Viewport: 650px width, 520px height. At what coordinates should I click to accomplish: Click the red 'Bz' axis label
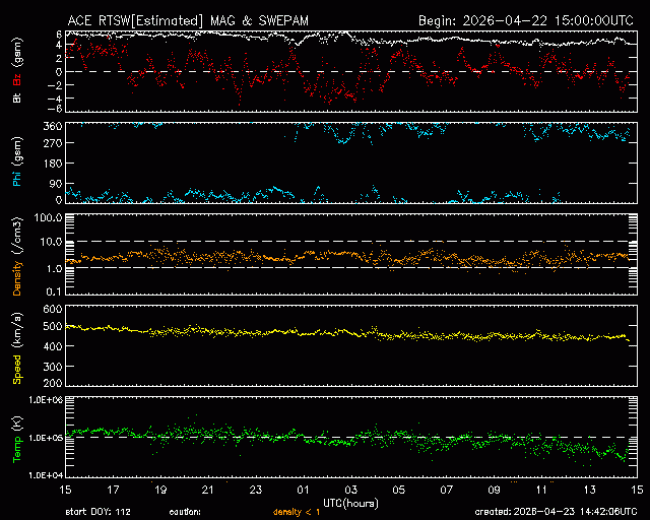pos(17,80)
